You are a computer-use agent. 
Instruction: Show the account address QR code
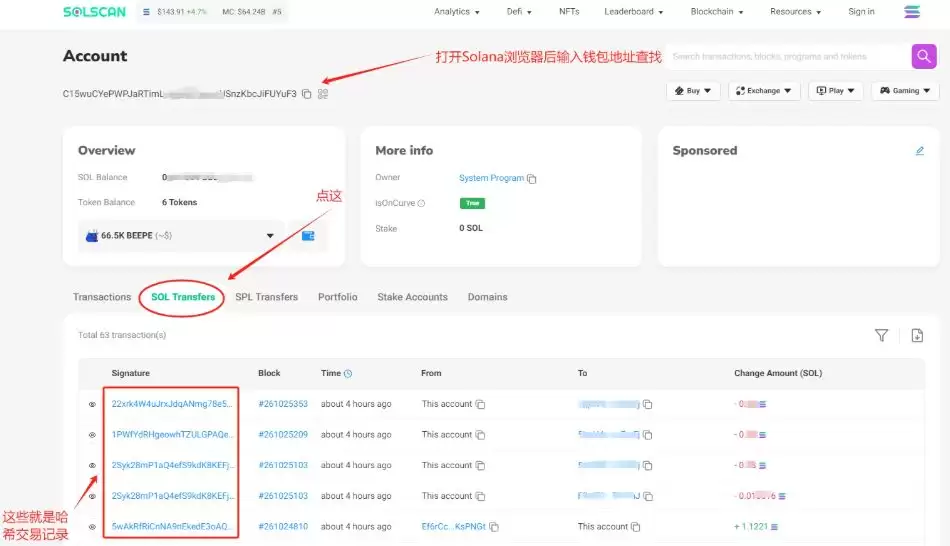323,94
